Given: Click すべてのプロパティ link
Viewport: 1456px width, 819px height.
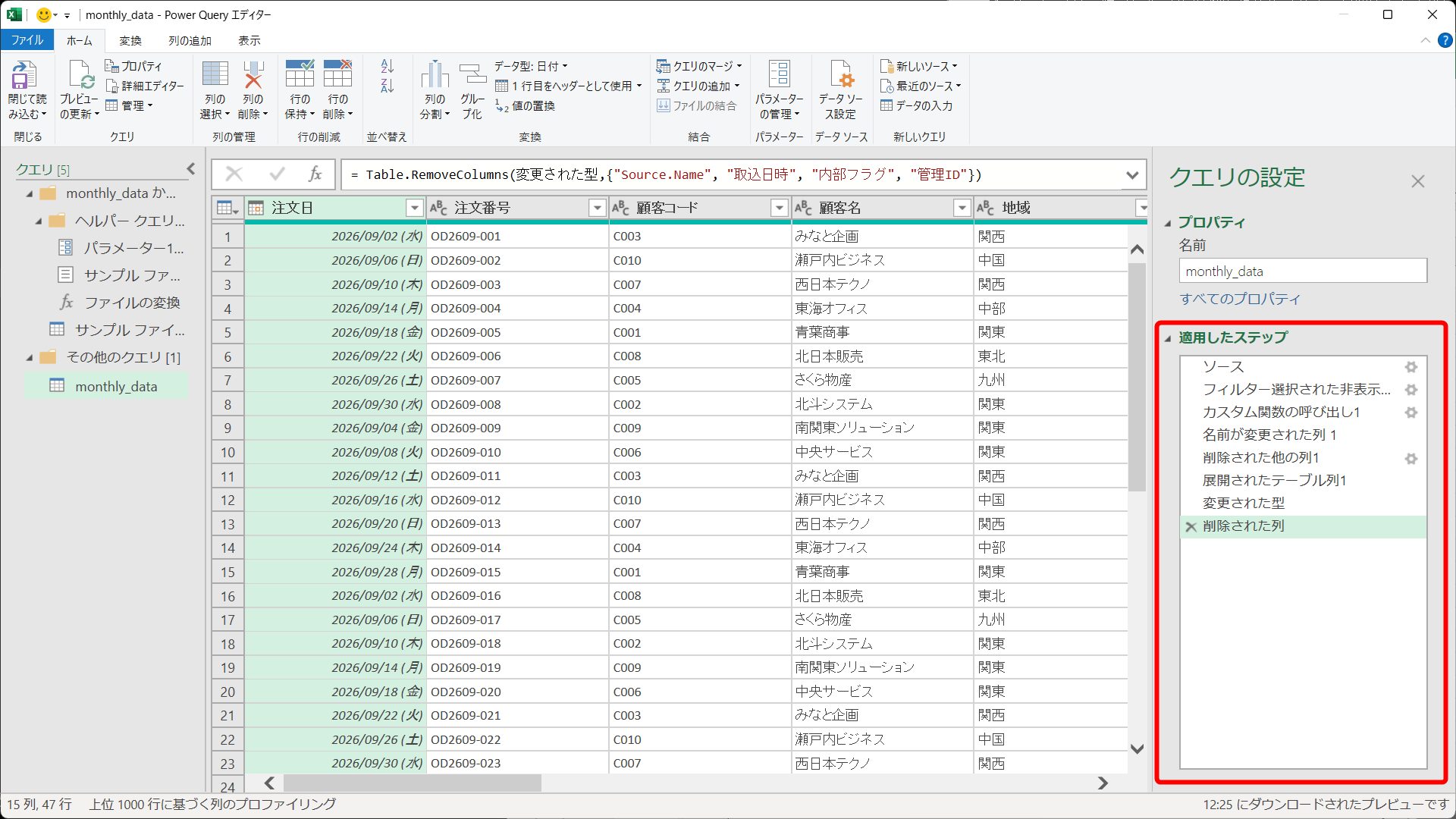Looking at the screenshot, I should (x=1240, y=299).
